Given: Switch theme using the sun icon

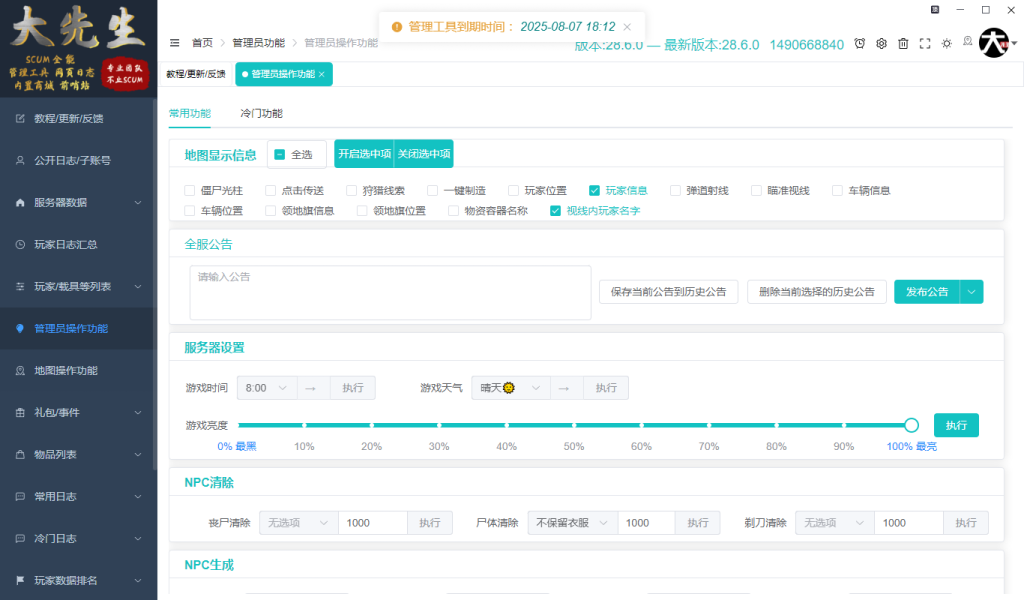Looking at the screenshot, I should (946, 43).
